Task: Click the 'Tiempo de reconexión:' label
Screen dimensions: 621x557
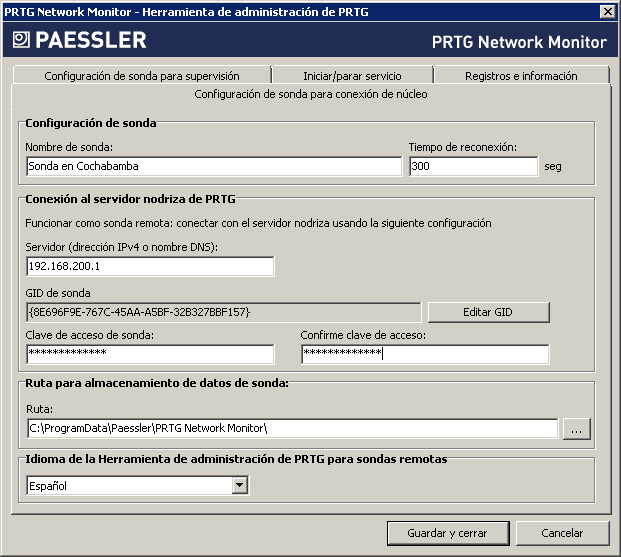Action: click(x=463, y=147)
